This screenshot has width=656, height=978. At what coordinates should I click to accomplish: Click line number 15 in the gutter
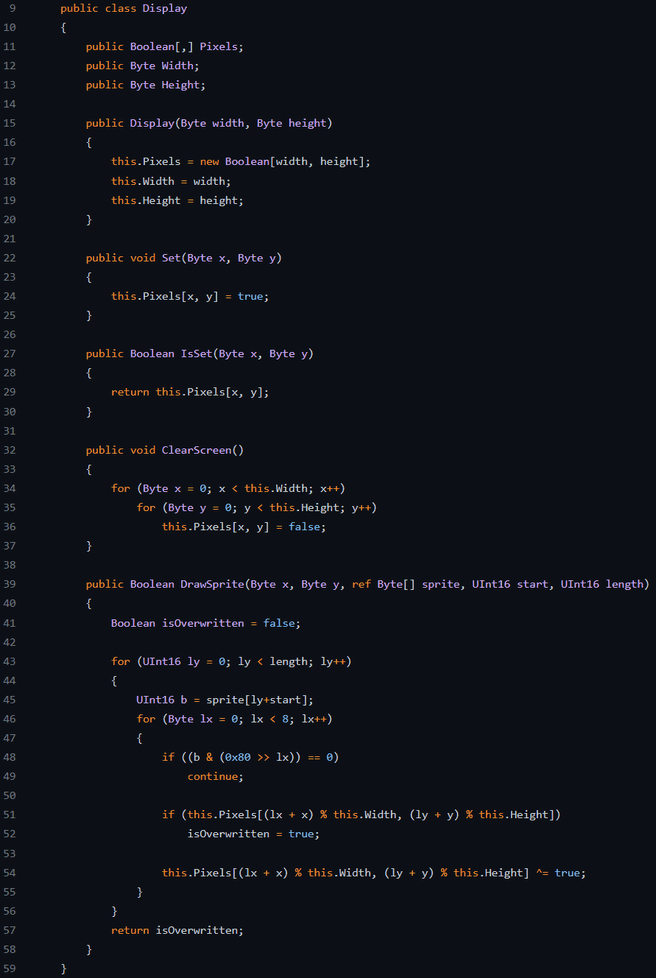pyautogui.click(x=9, y=123)
